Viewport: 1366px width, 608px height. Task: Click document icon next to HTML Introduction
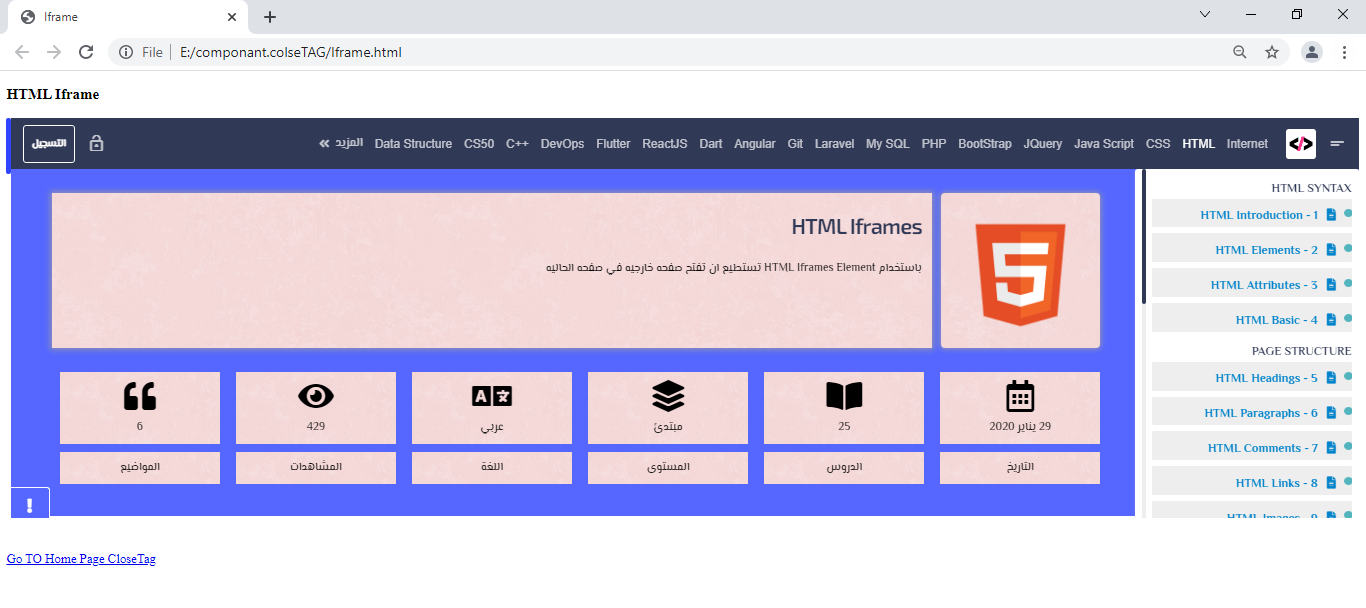(1331, 214)
